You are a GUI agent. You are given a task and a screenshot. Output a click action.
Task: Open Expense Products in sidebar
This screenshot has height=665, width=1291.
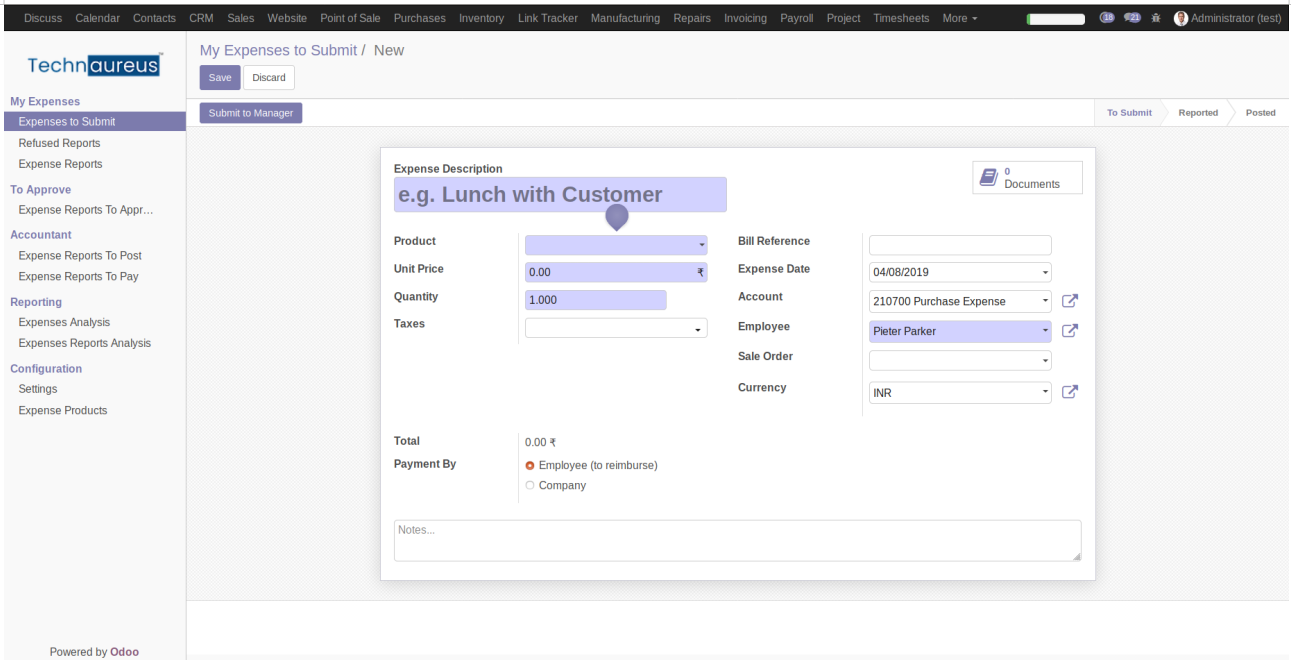(x=63, y=410)
